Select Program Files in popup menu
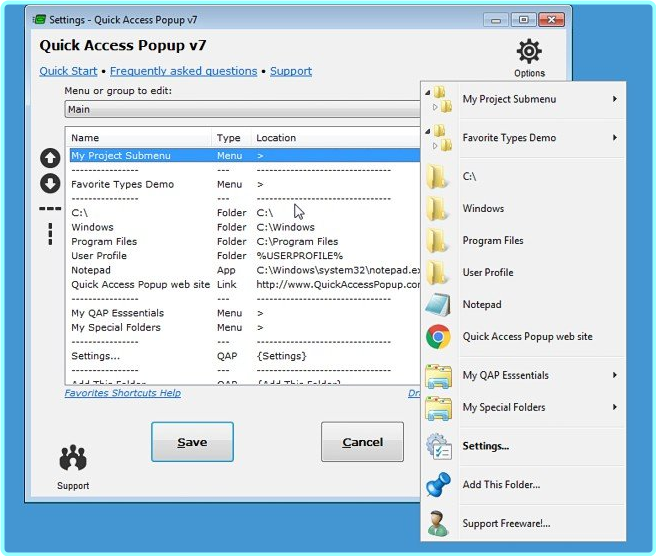656x556 pixels. tap(494, 241)
